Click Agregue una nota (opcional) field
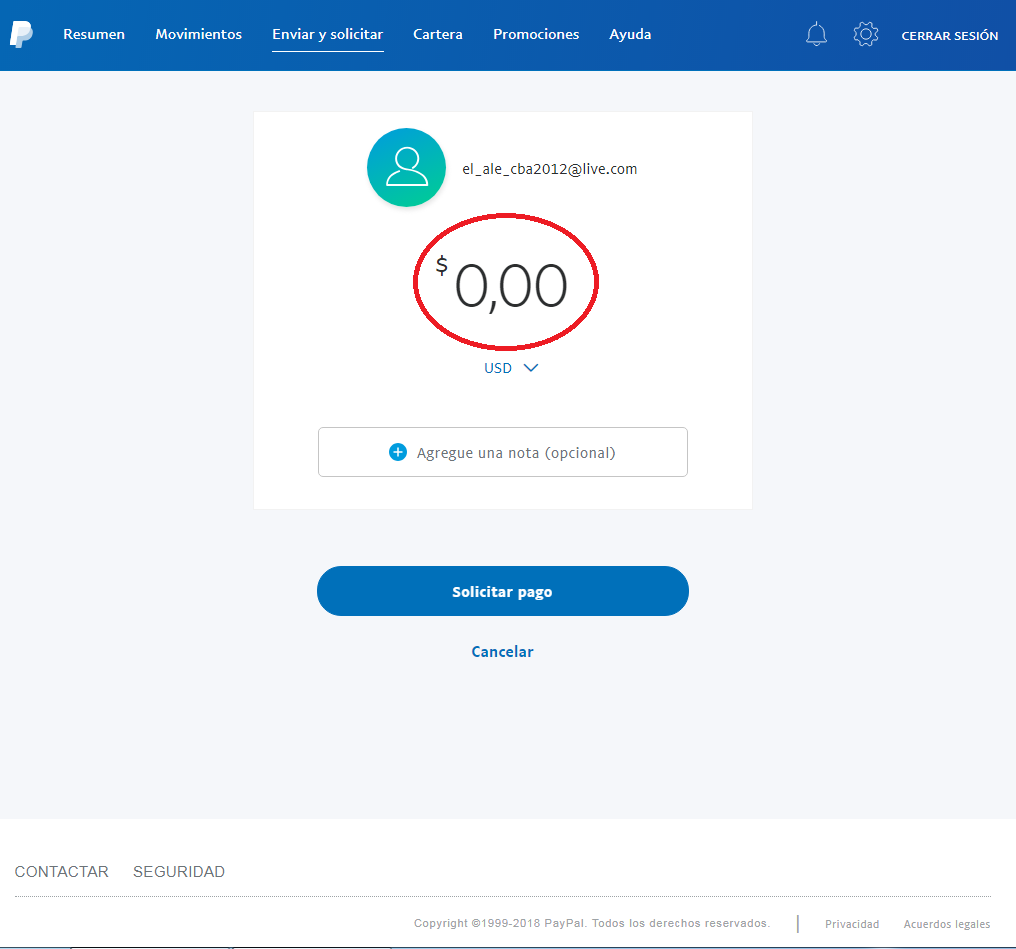 (502, 452)
